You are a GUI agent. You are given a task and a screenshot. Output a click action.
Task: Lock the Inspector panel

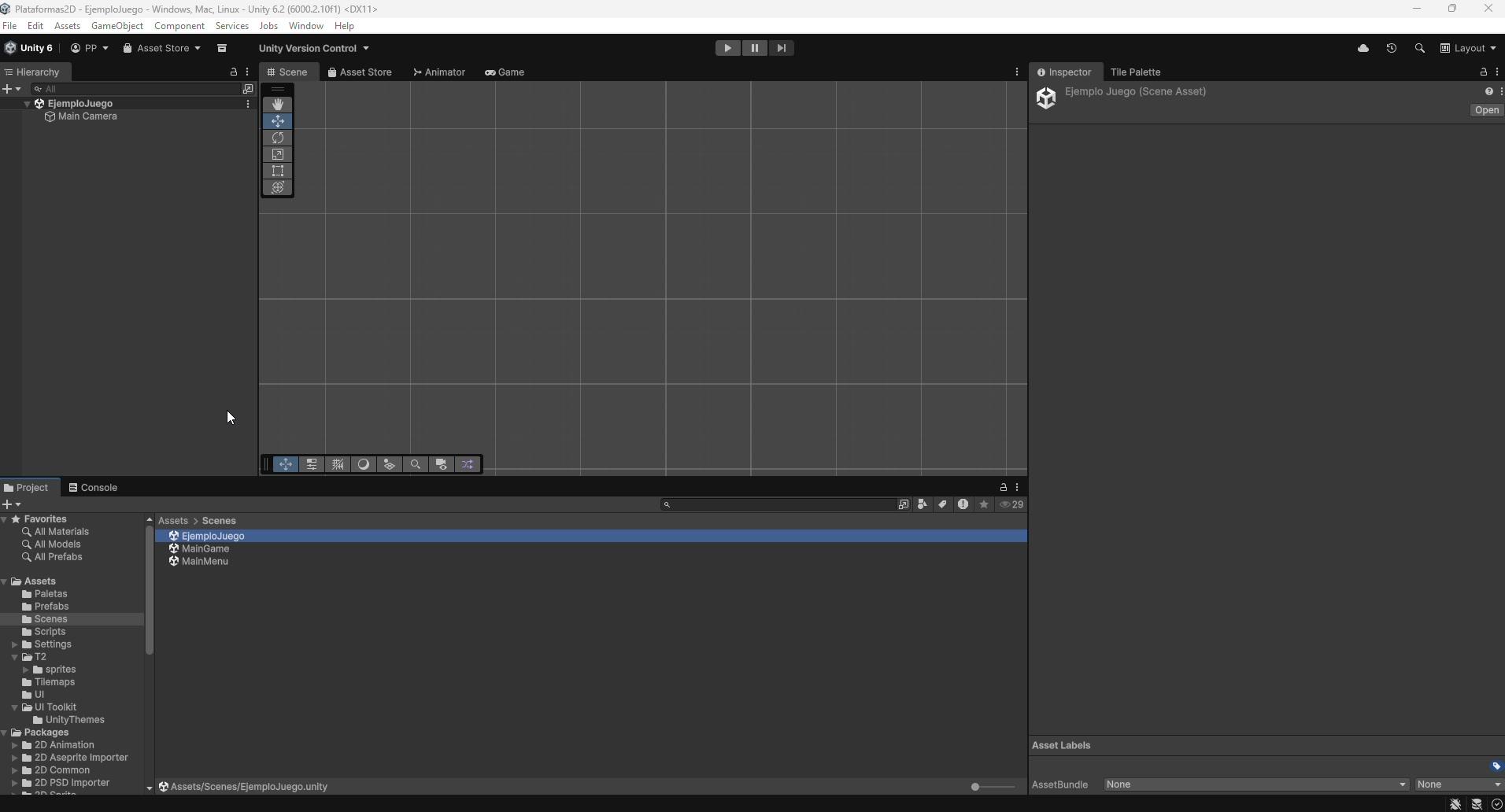click(1484, 72)
